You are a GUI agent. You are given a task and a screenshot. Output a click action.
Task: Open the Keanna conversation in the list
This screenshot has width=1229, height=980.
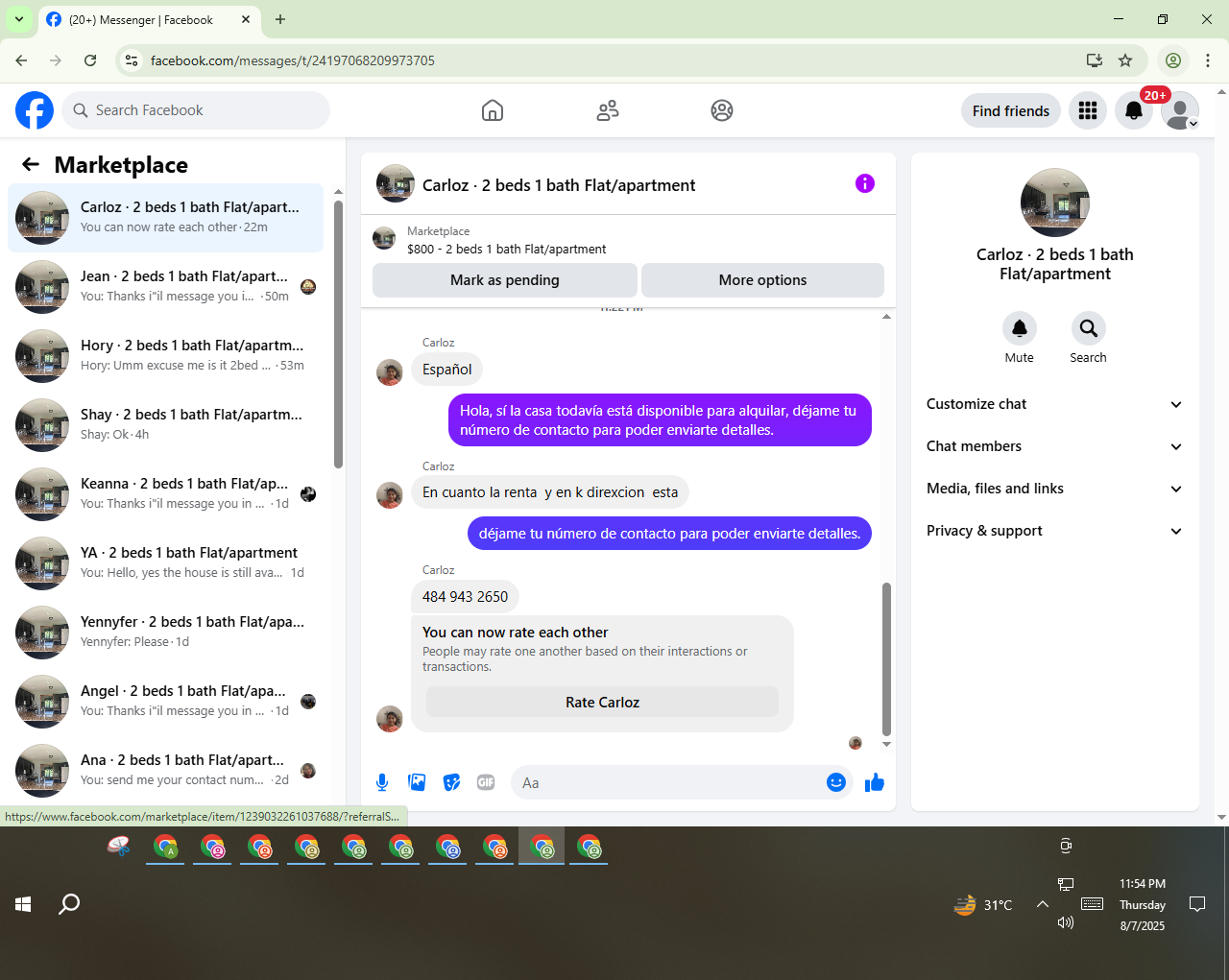[165, 494]
